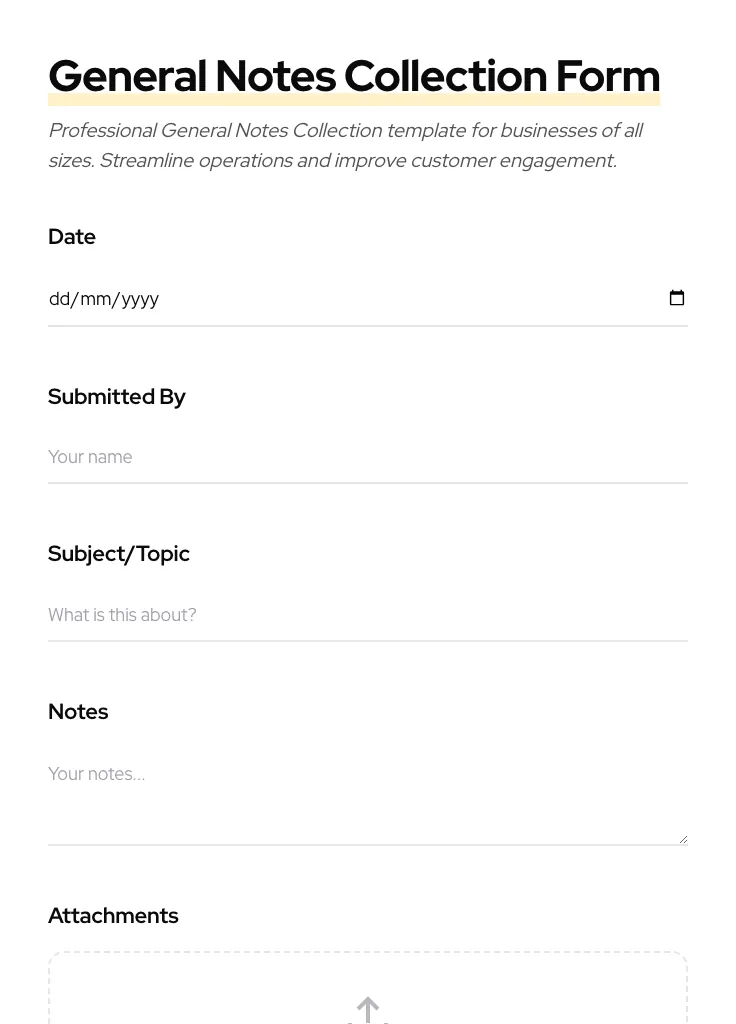Click the 'Attachments' section label

point(113,916)
